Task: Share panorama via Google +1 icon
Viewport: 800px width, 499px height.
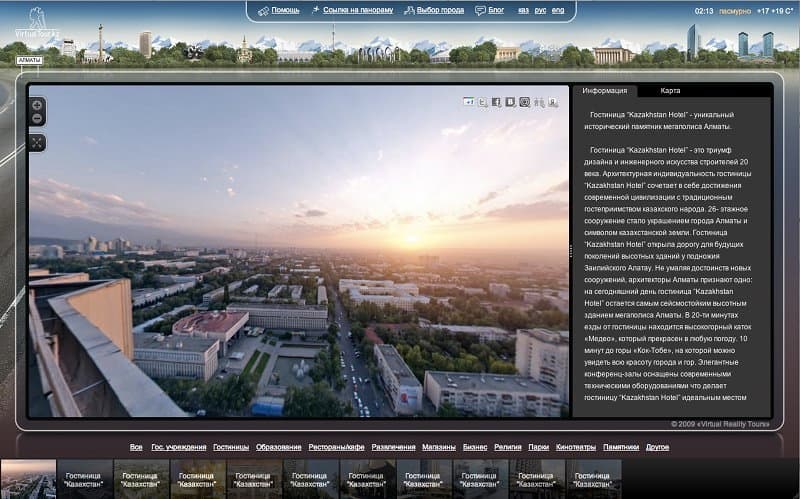Action: (x=469, y=102)
